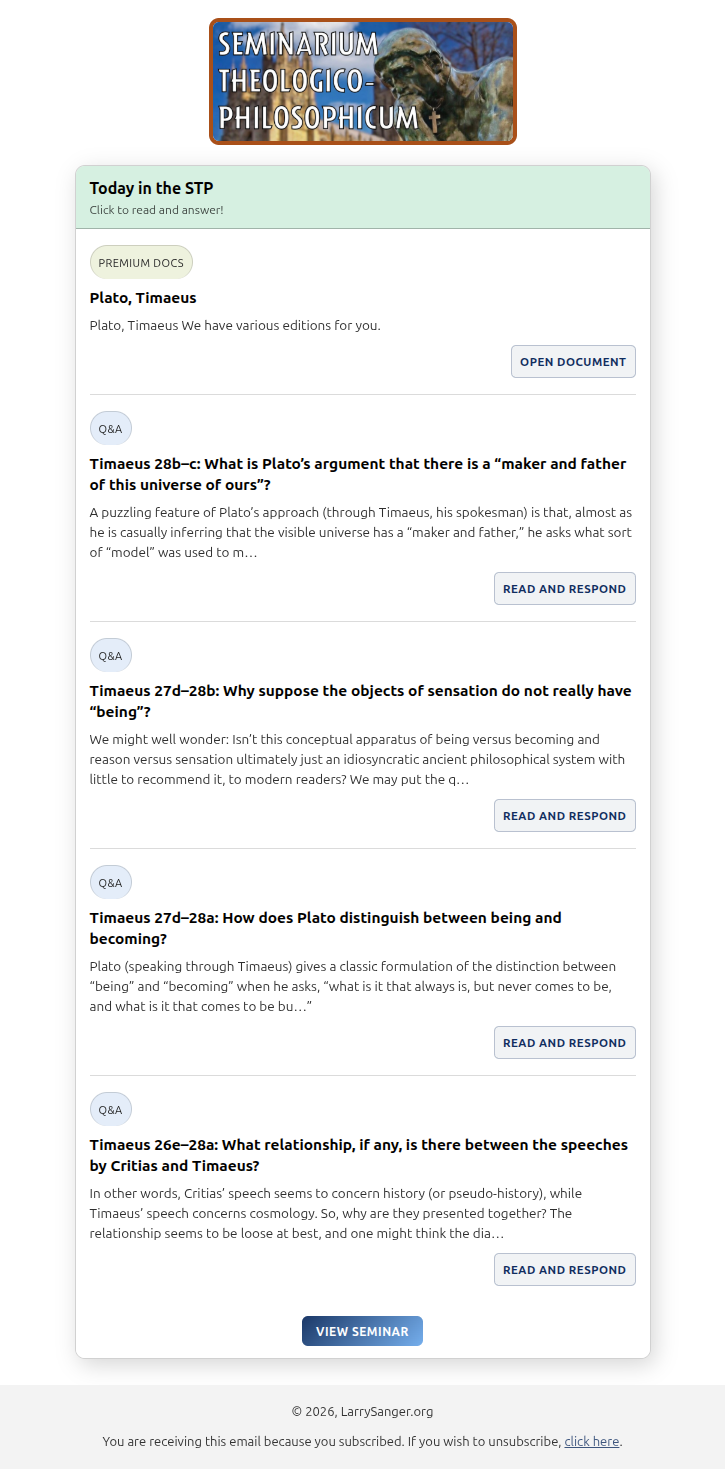Screen dimensions: 725x1469
Task: Click the View Seminar button
Action: [x=362, y=1331]
